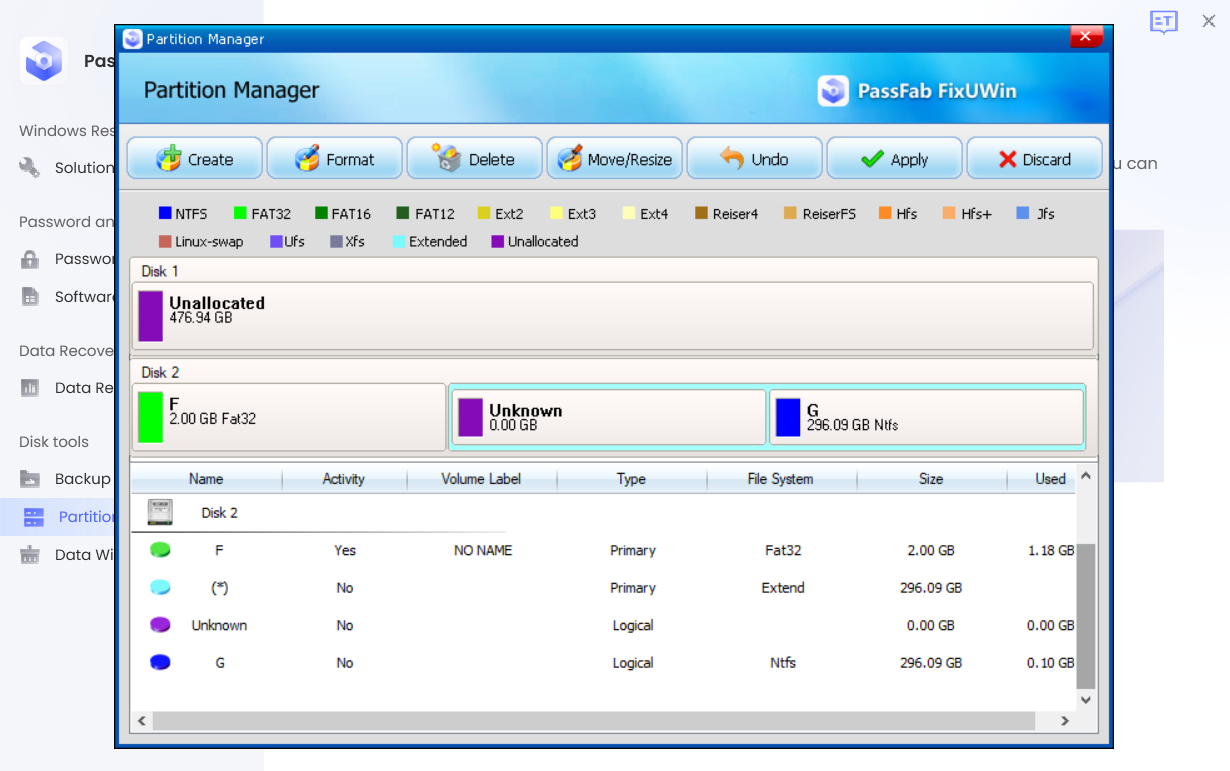
Task: Click the blue disk icon of partition G
Action: [160, 663]
